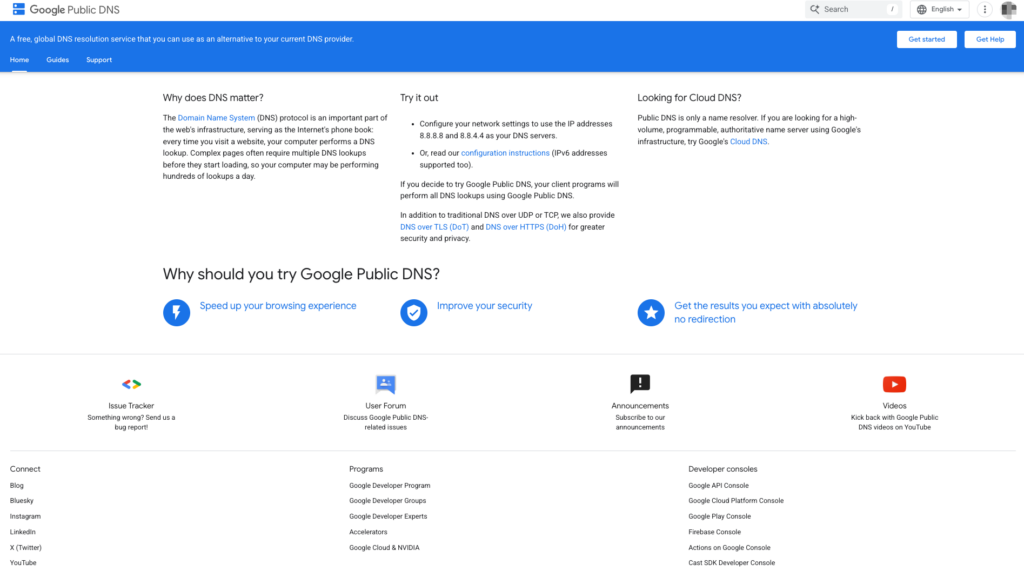Click the User Forum heading
Viewport: 1024px width, 571px height.
(x=385, y=406)
